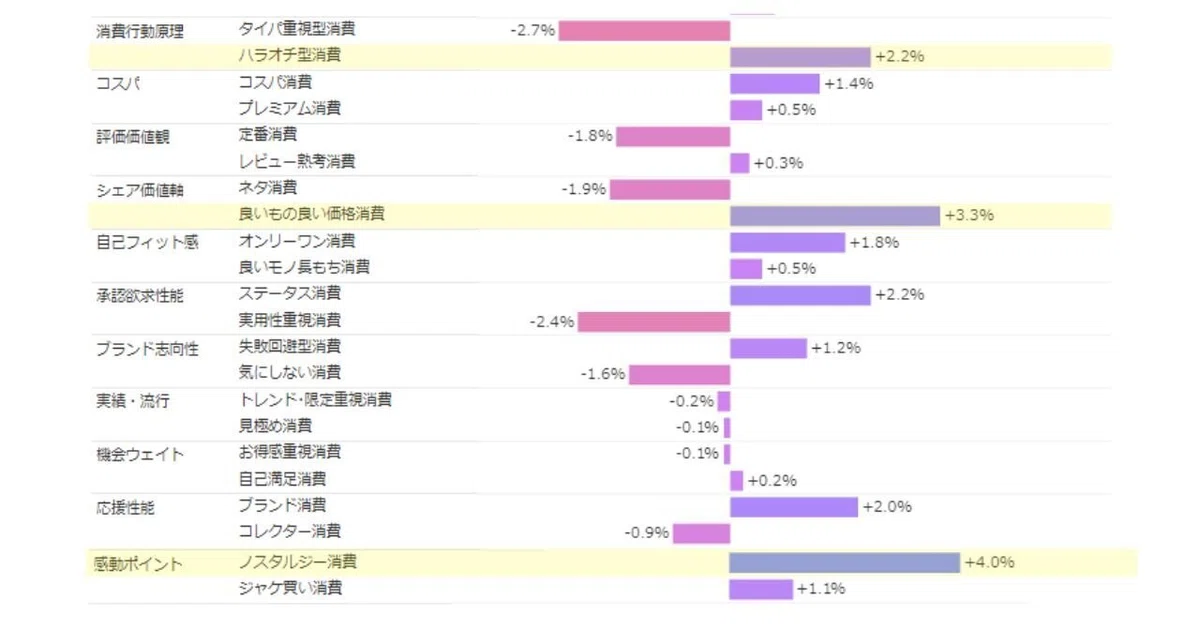
Task: Click the ネタ消費 -1.9% bar
Action: click(x=671, y=189)
